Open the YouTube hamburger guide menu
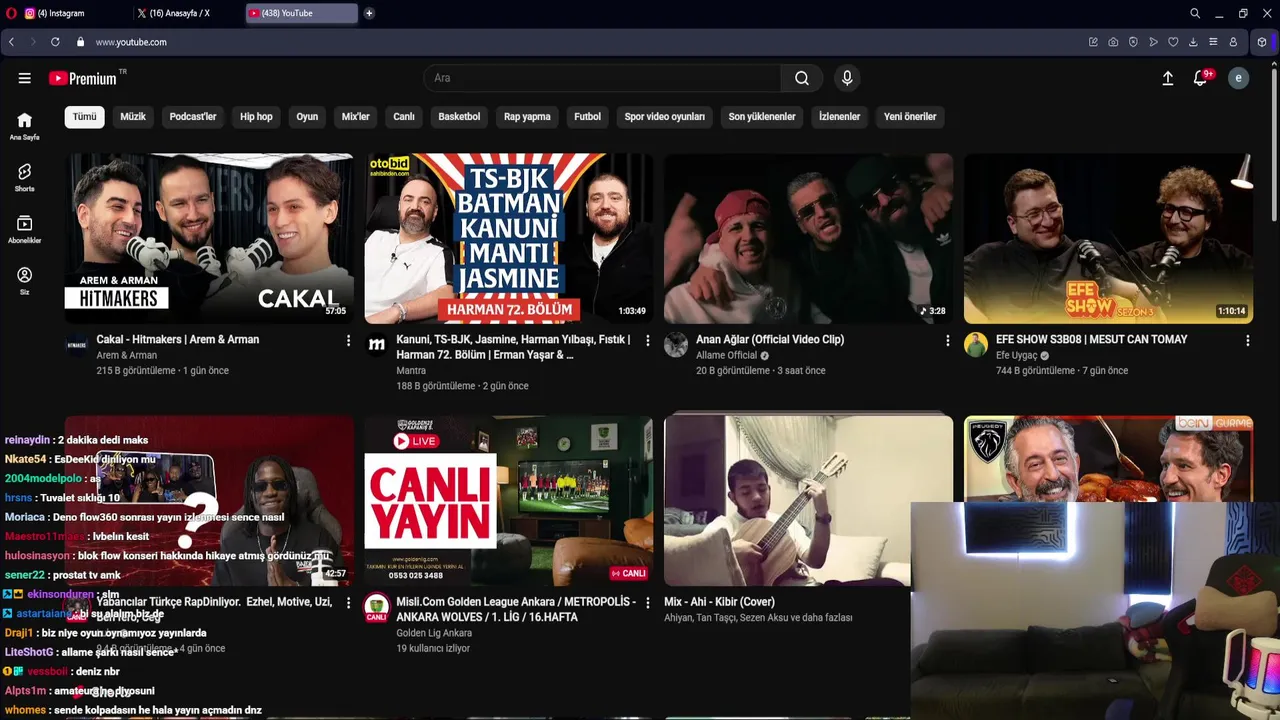This screenshot has height=720, width=1280. pos(24,78)
